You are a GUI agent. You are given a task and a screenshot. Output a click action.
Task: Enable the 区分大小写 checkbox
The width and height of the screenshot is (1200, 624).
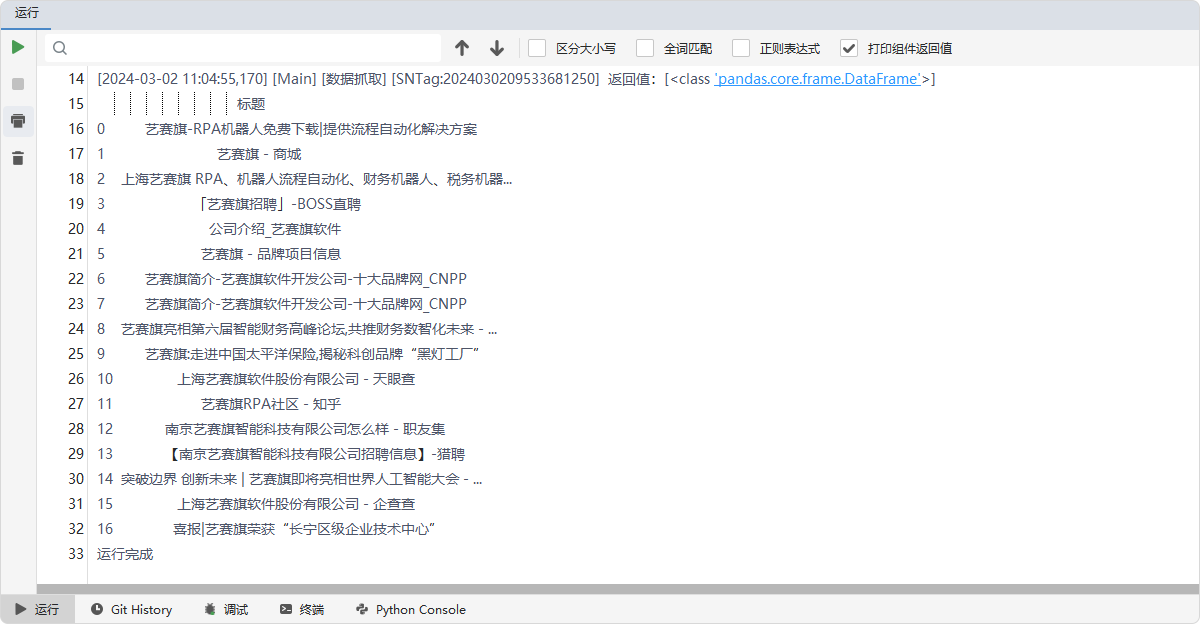pyautogui.click(x=537, y=48)
